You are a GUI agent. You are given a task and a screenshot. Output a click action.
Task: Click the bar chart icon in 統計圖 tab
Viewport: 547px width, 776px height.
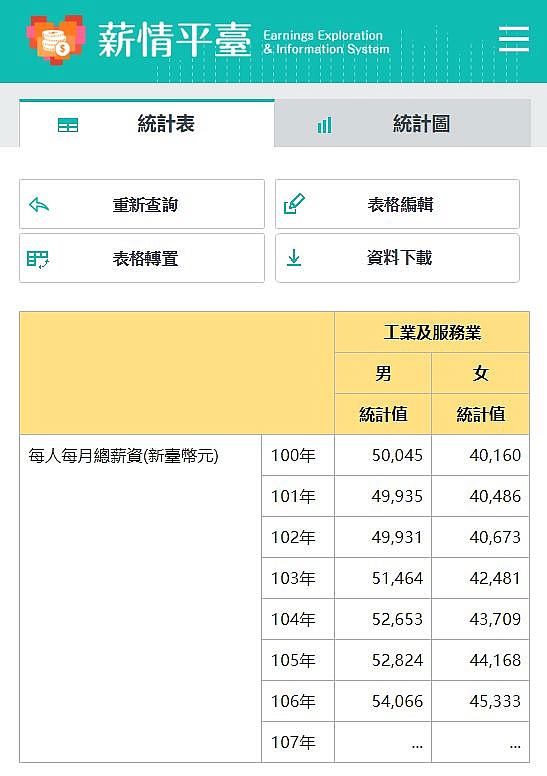tap(324, 125)
